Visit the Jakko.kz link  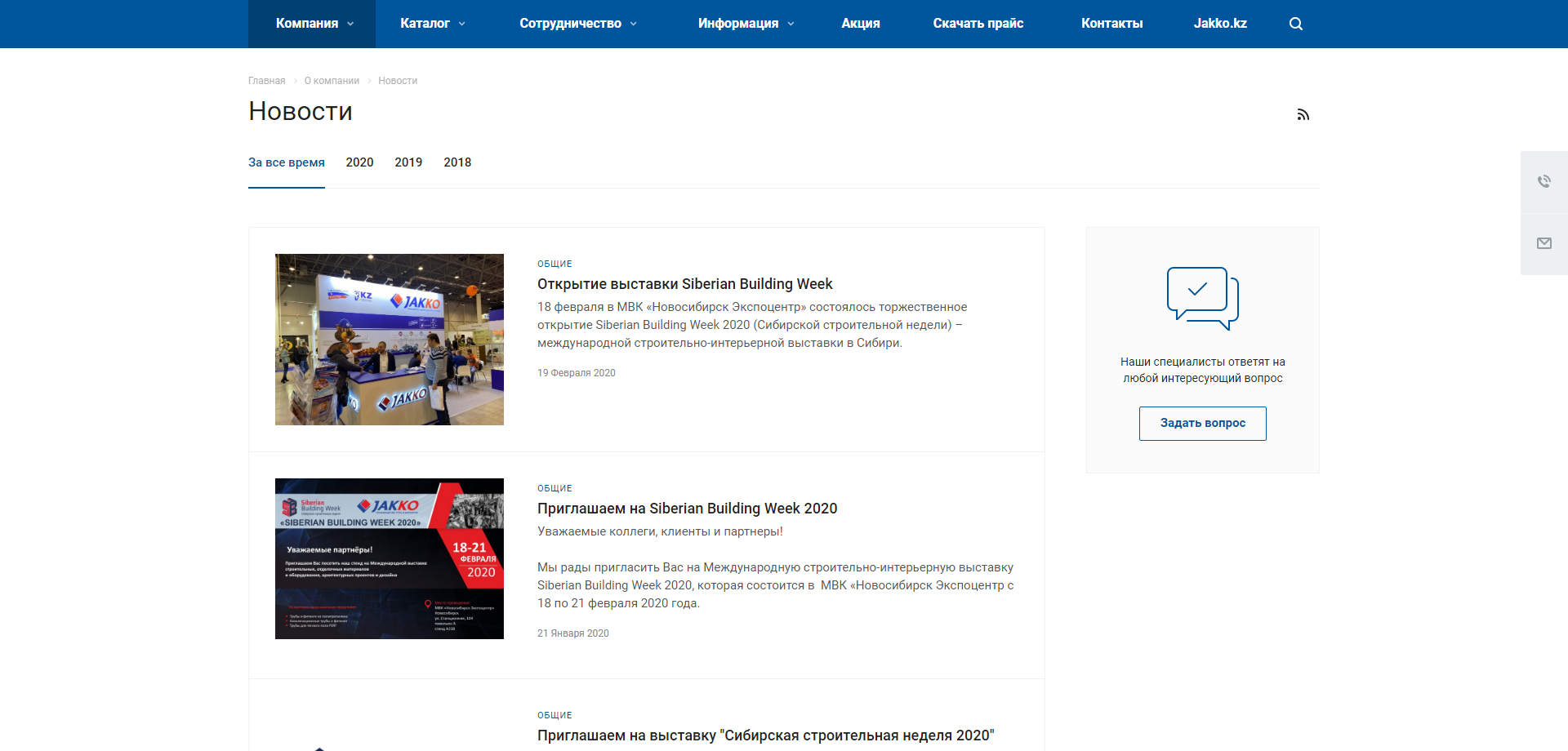1220,24
